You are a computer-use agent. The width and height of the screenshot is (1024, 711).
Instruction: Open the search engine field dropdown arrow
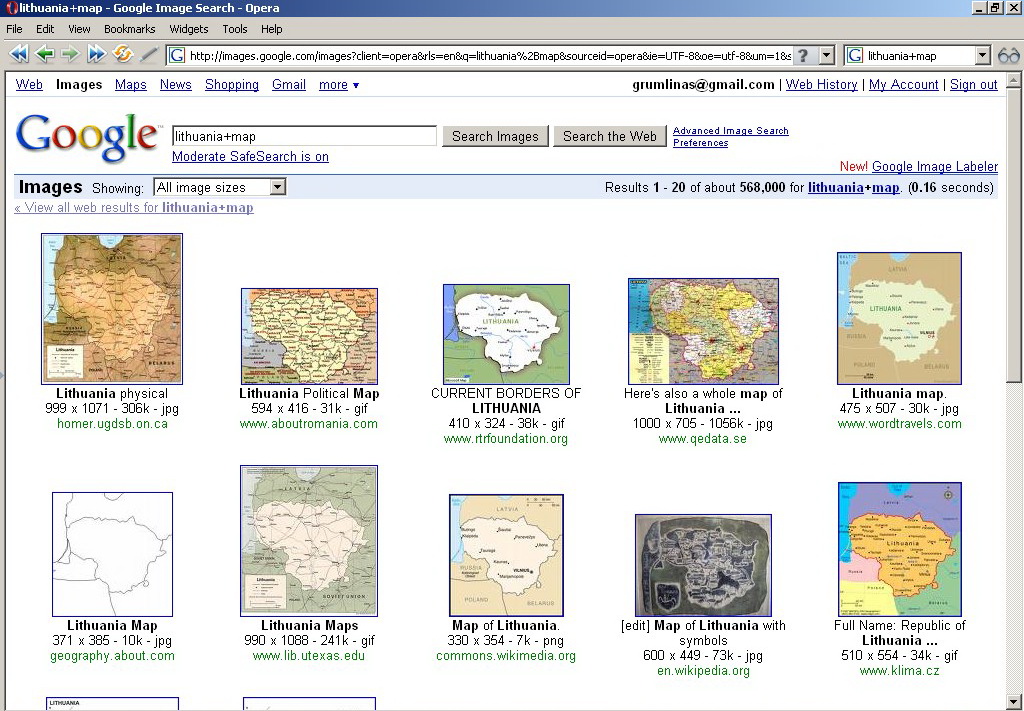pos(982,56)
